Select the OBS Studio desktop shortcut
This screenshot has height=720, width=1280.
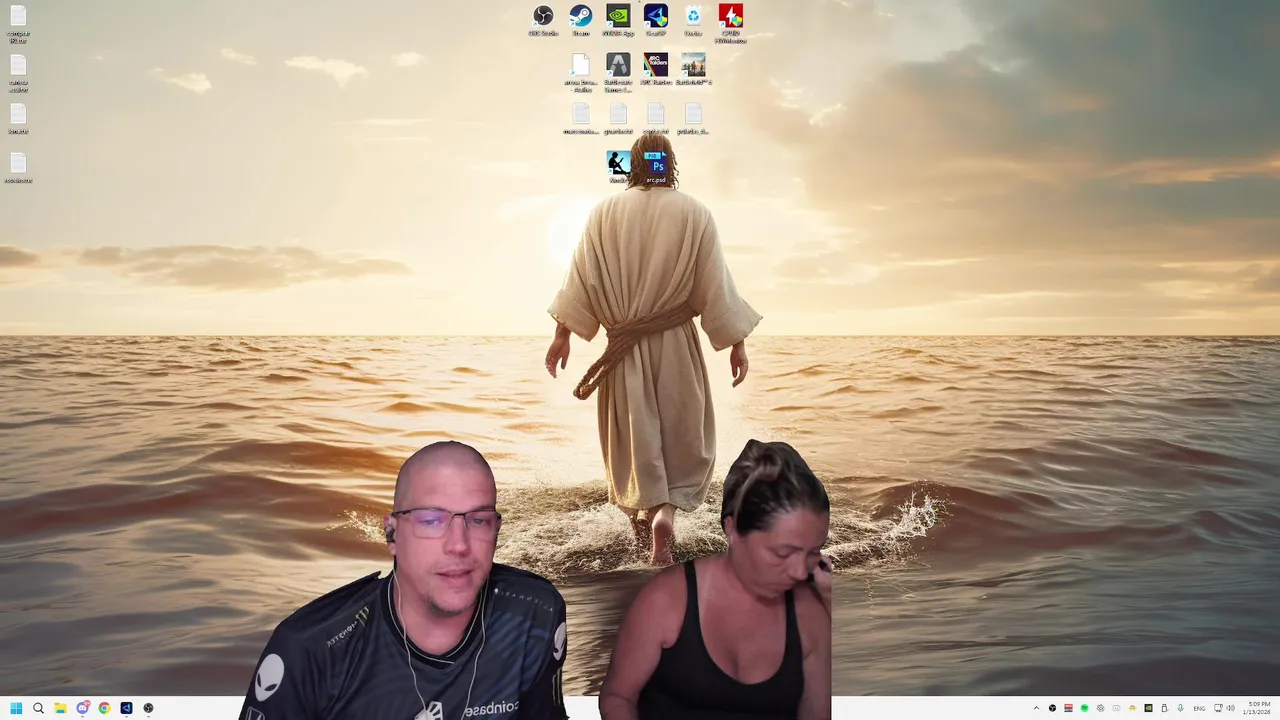[543, 19]
